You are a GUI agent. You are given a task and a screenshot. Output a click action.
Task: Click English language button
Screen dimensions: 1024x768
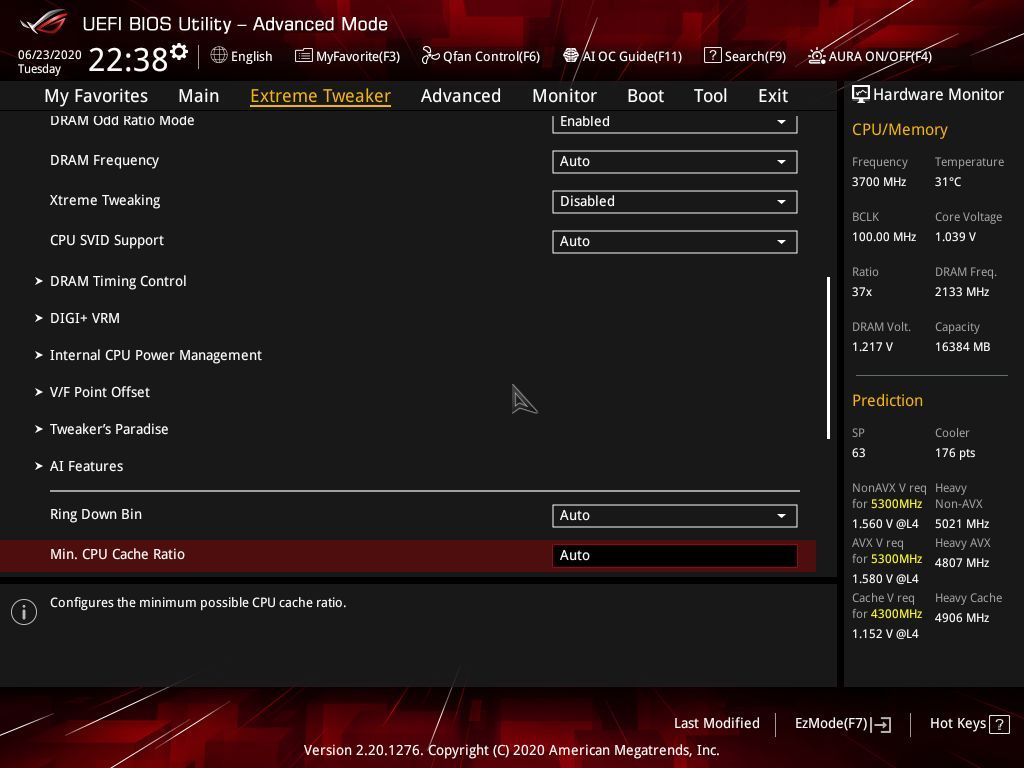(251, 56)
